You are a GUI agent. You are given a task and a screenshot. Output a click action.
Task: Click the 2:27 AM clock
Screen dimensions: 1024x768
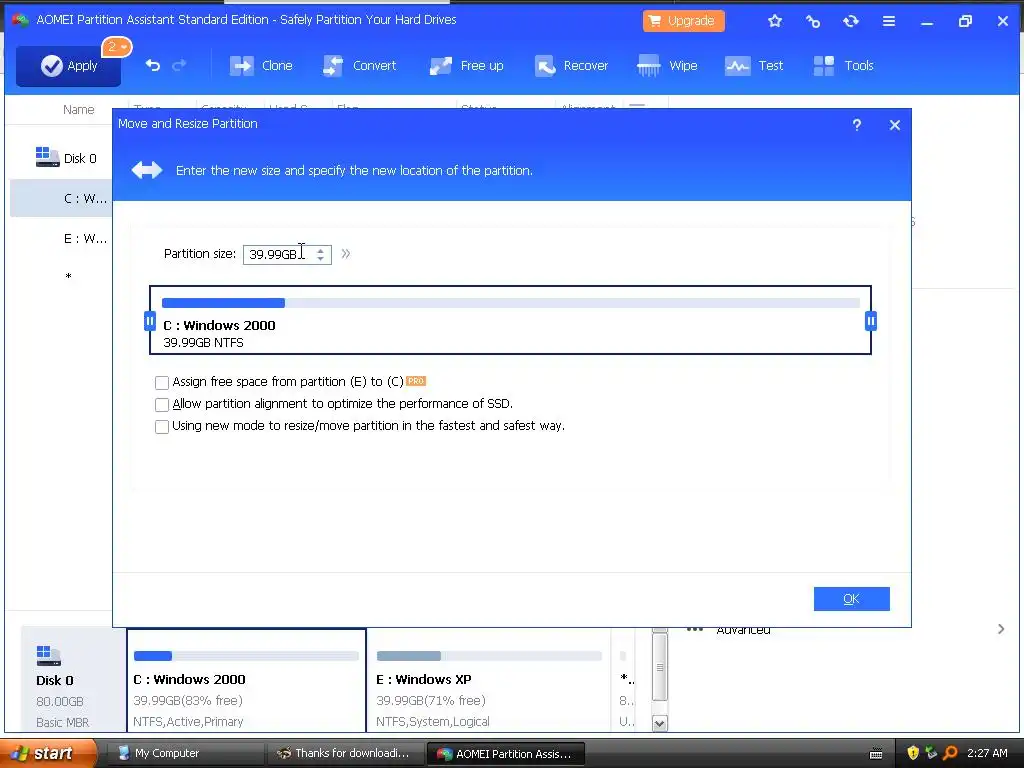click(987, 753)
